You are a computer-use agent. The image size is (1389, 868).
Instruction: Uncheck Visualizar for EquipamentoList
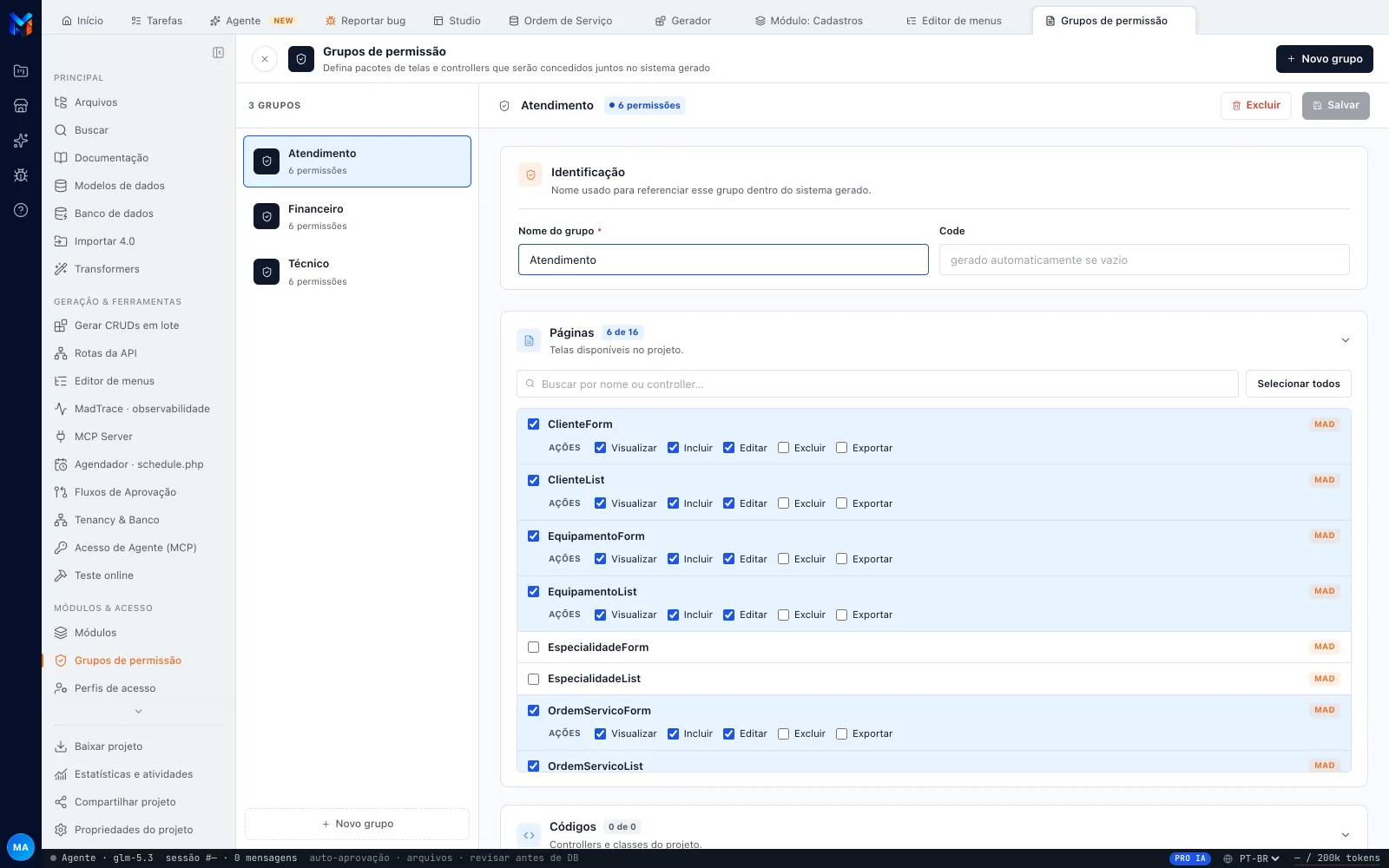[x=600, y=615]
